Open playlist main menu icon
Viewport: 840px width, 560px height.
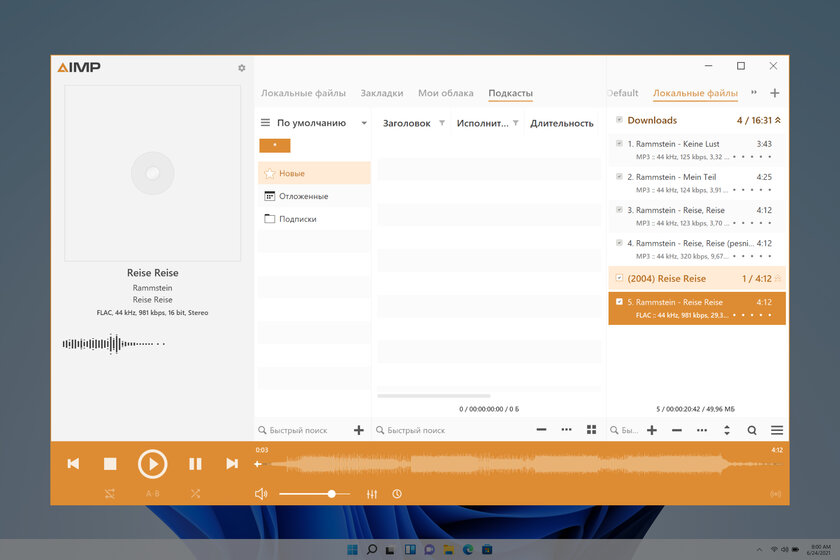pyautogui.click(x=777, y=430)
